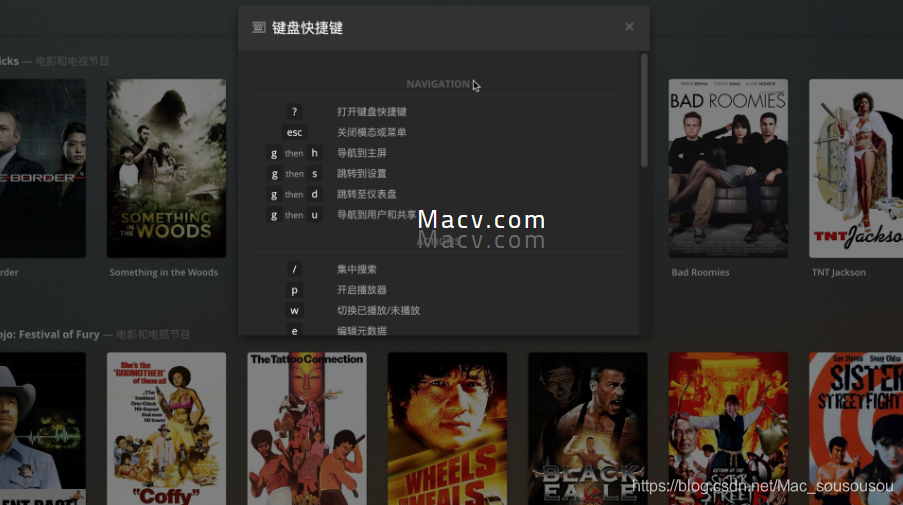Click the '切换已播放/未播放' description text
Viewport: 903px width, 505px height.
tap(378, 310)
